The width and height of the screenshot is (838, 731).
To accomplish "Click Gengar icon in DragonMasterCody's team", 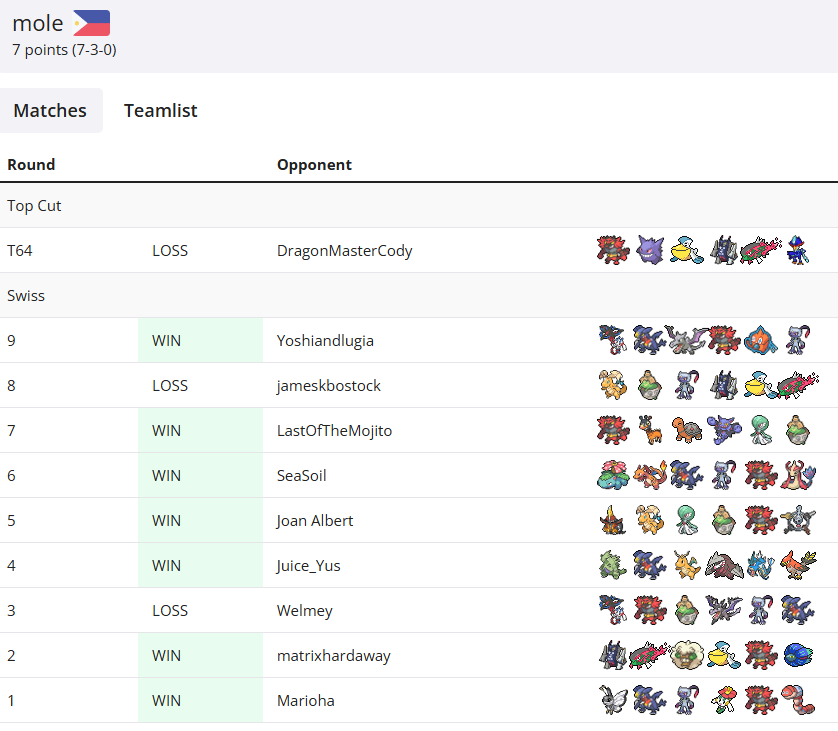I will [x=650, y=250].
